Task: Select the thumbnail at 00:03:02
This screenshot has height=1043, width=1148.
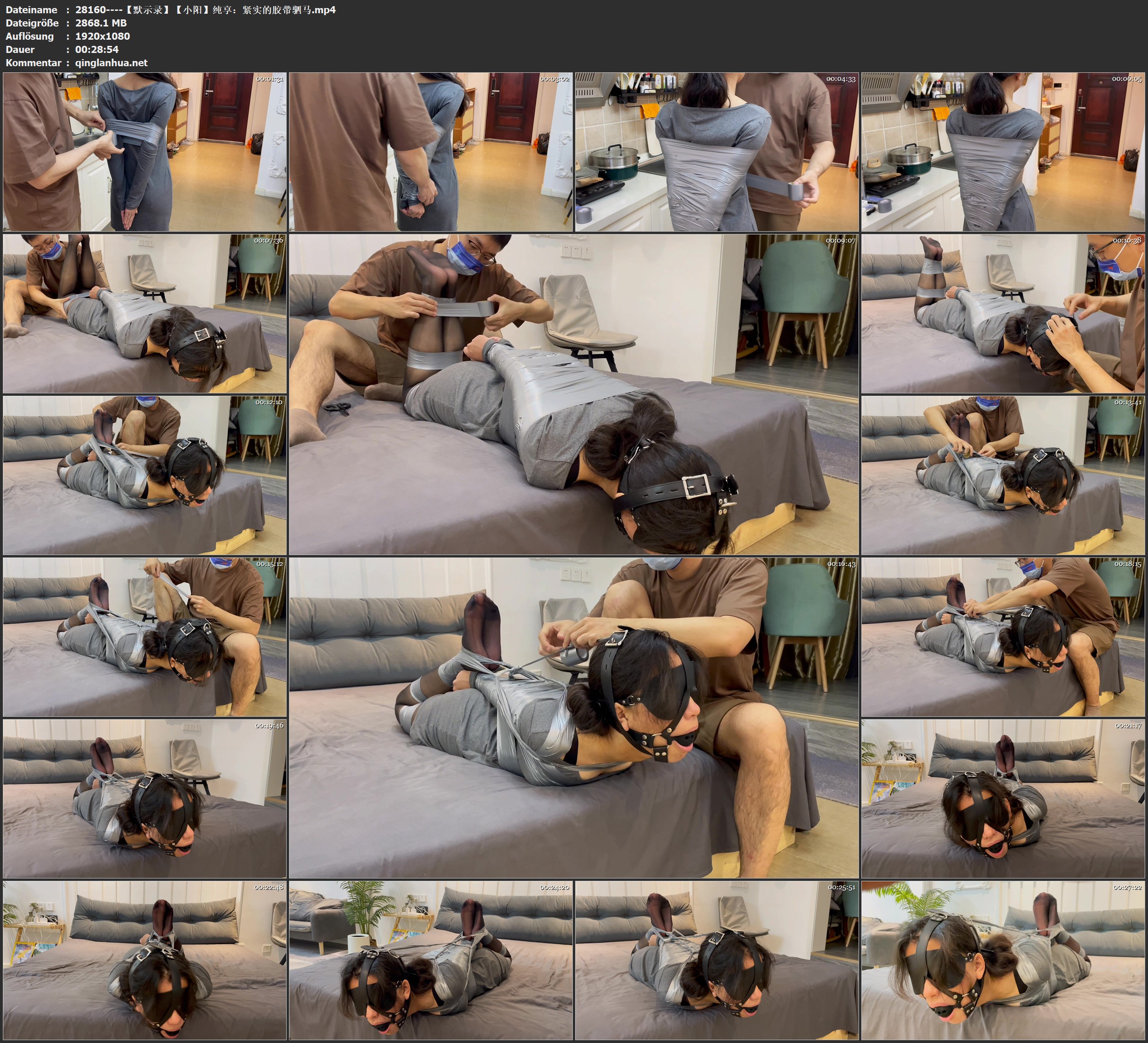Action: (430, 151)
